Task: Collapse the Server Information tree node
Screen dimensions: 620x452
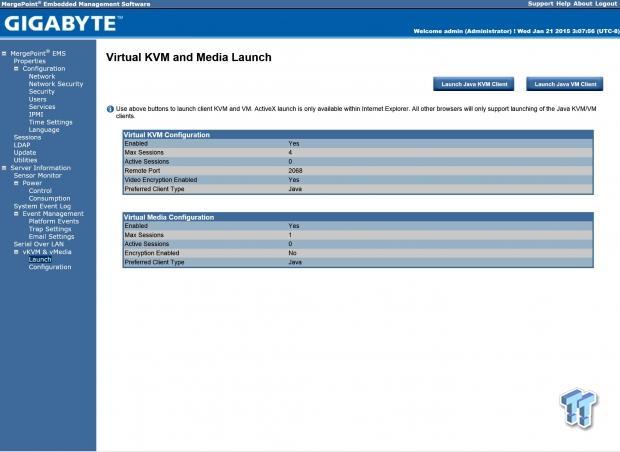Action: 4,168
